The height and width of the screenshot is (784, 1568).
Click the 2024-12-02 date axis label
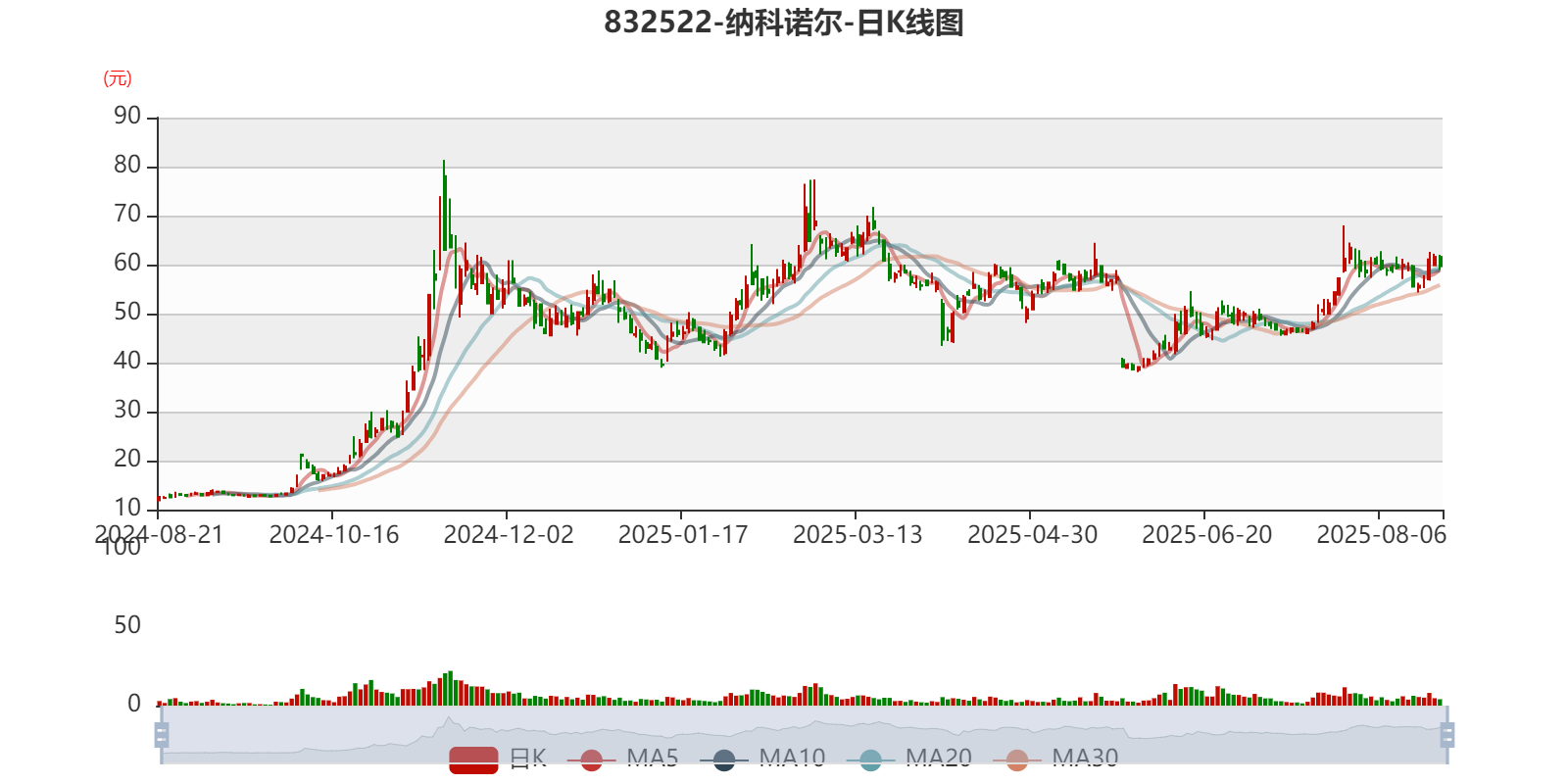click(x=509, y=535)
